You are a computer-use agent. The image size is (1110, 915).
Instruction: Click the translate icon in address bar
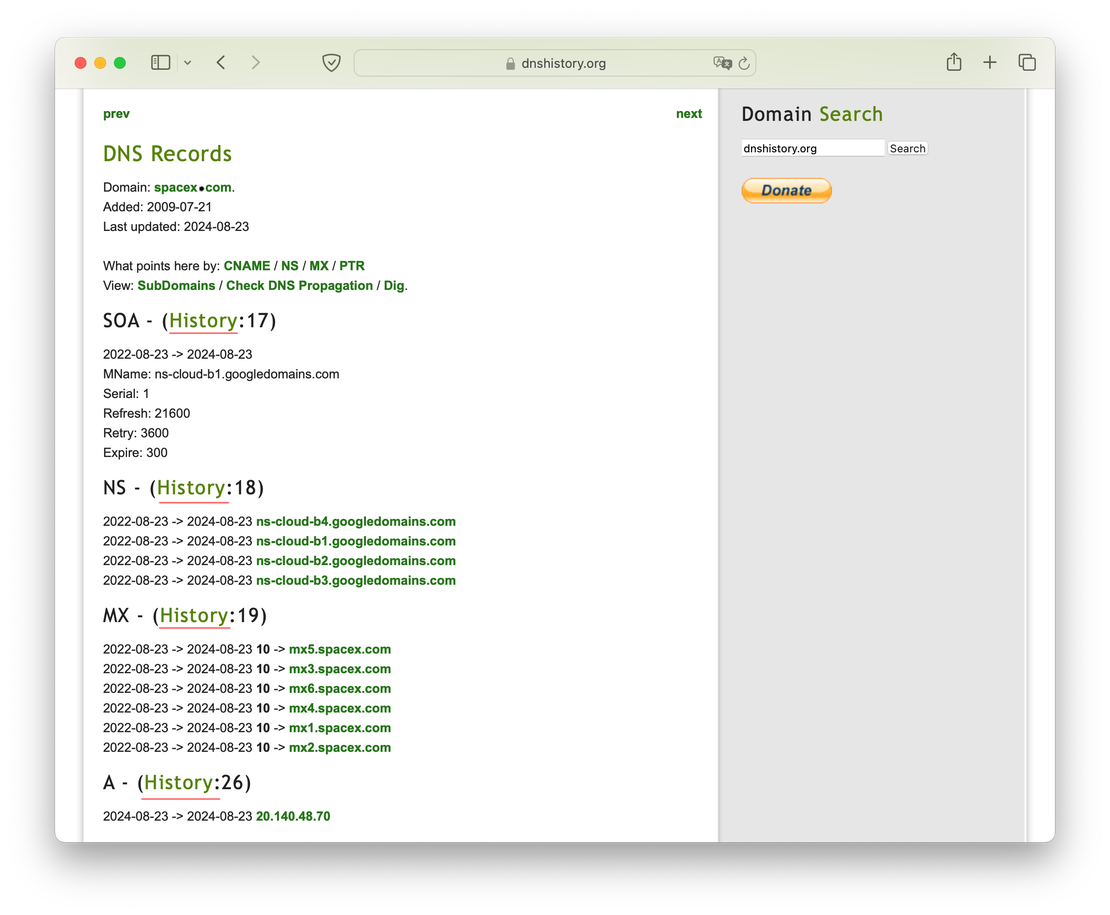tap(722, 63)
